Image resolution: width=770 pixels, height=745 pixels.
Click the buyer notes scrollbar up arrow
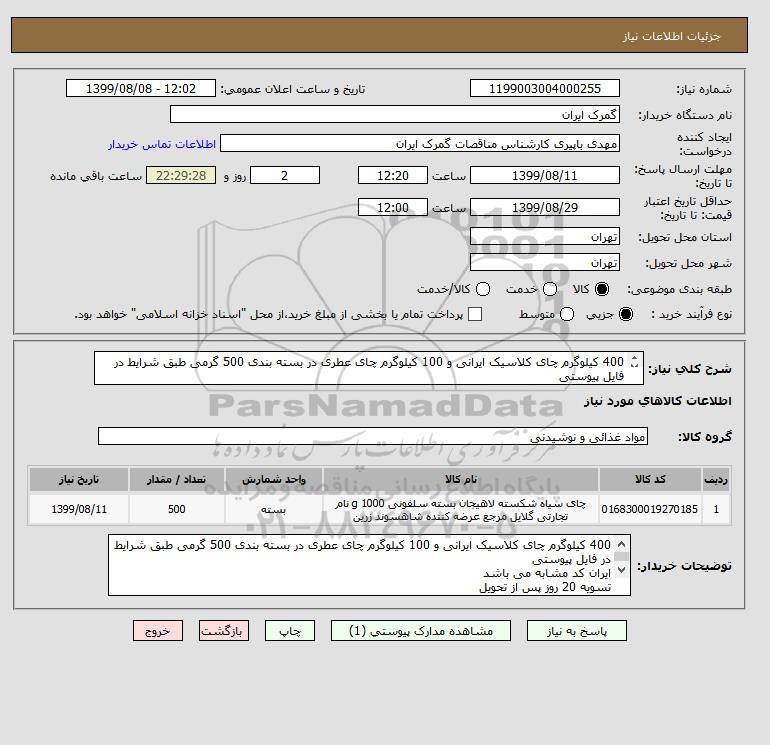pyautogui.click(x=621, y=544)
